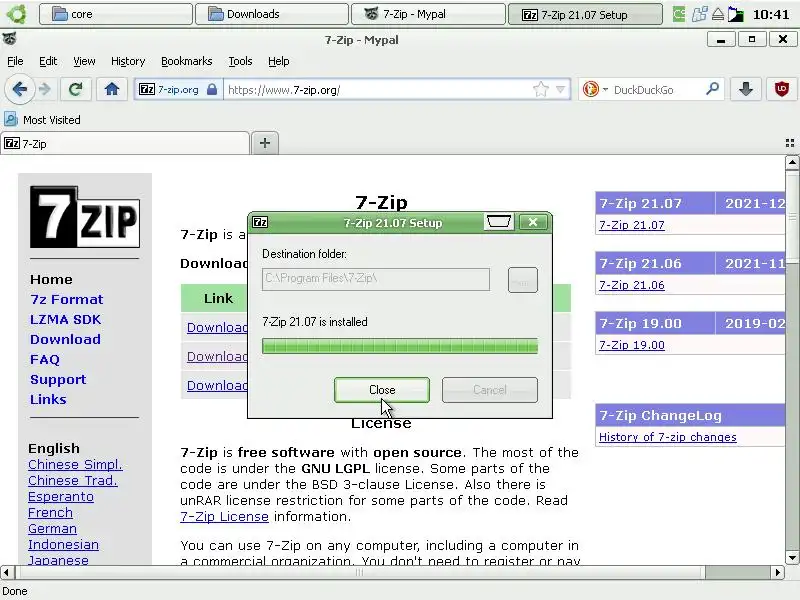The height and width of the screenshot is (600, 800).
Task: Switch to Downloads taskbar window
Action: tap(272, 14)
